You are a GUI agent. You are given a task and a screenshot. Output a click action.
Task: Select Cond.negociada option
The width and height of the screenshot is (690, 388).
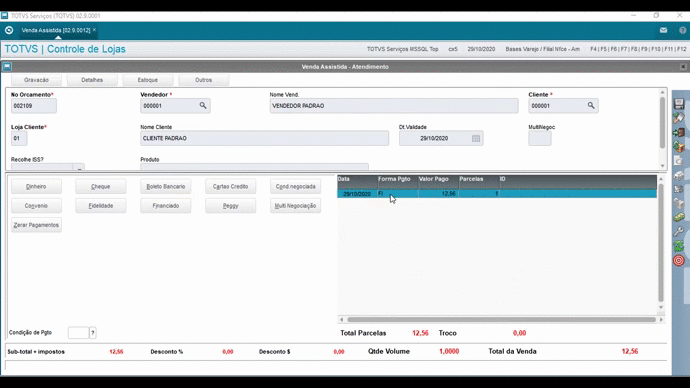tap(295, 187)
